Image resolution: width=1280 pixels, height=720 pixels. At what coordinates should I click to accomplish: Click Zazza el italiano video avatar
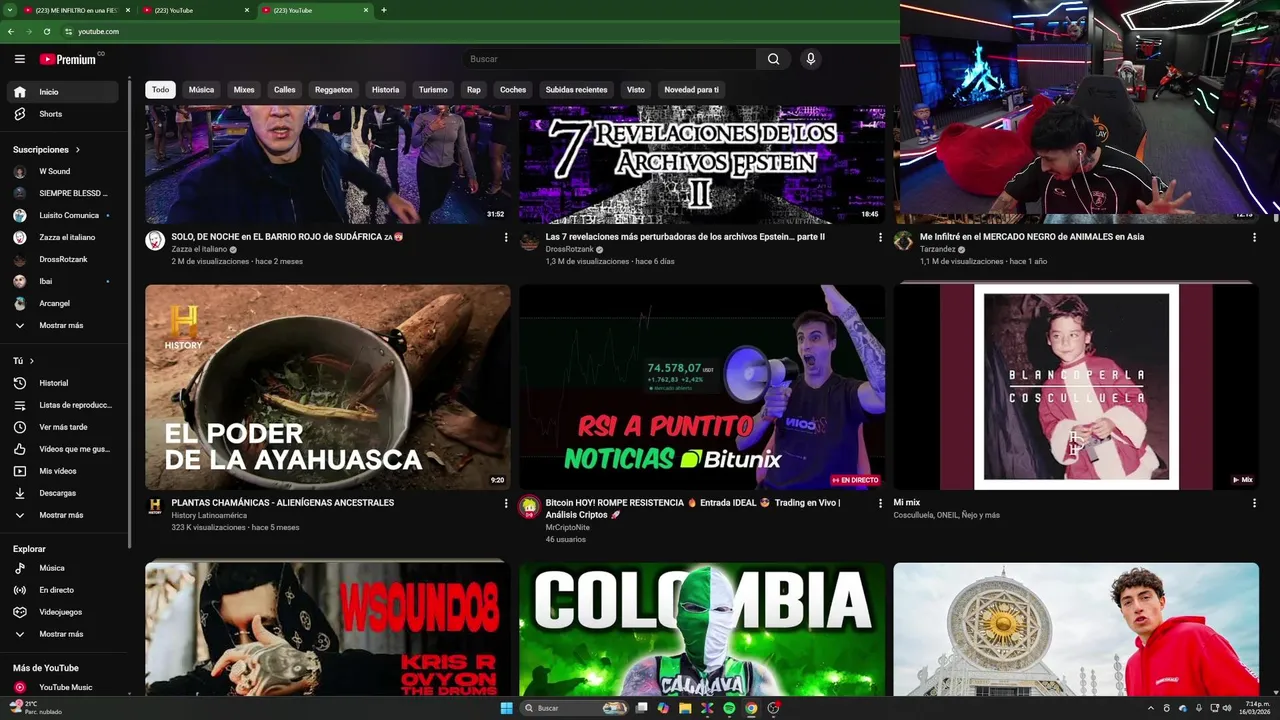[155, 240]
